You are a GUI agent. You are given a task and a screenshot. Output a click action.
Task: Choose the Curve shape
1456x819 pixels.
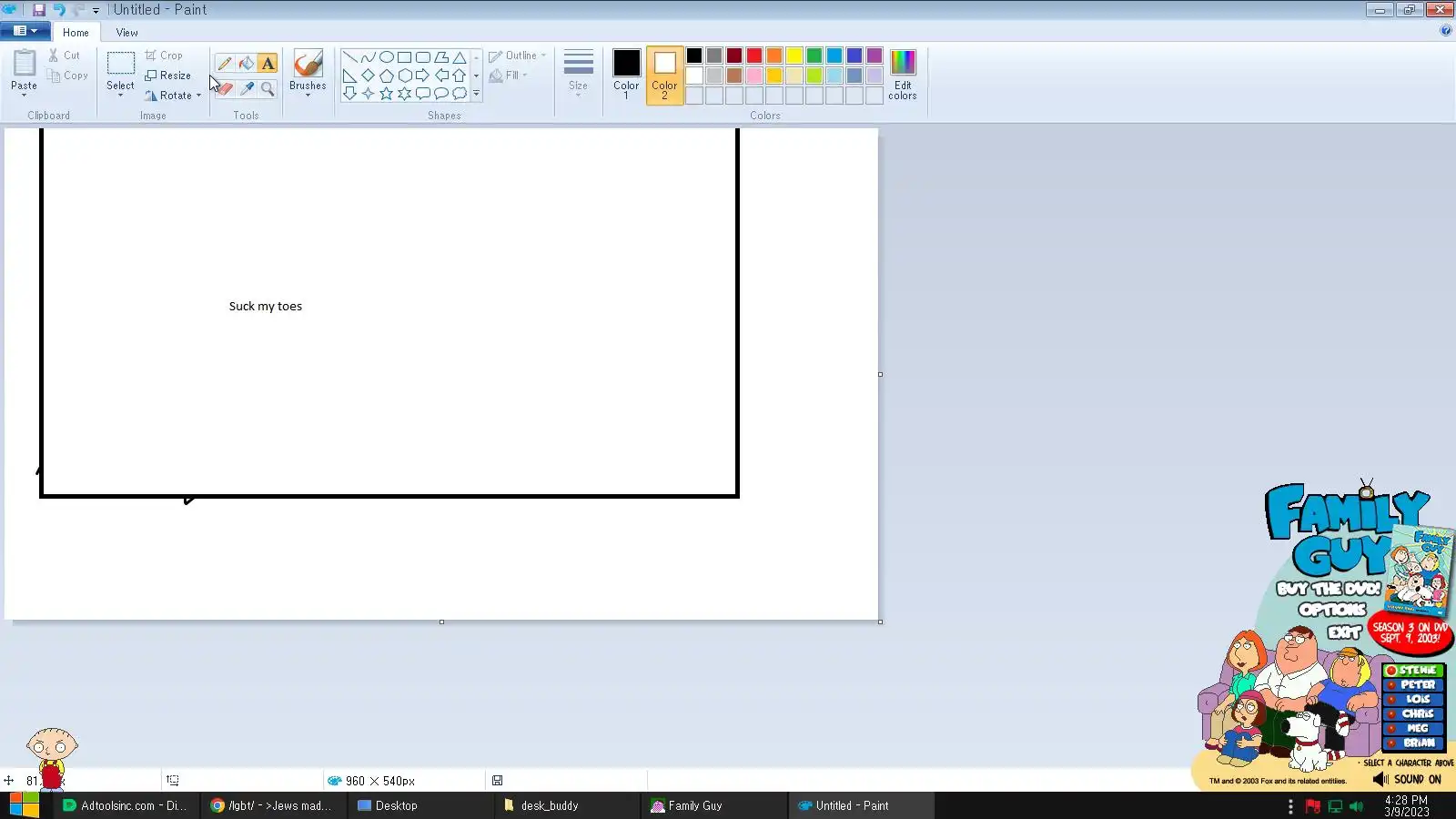pyautogui.click(x=368, y=57)
